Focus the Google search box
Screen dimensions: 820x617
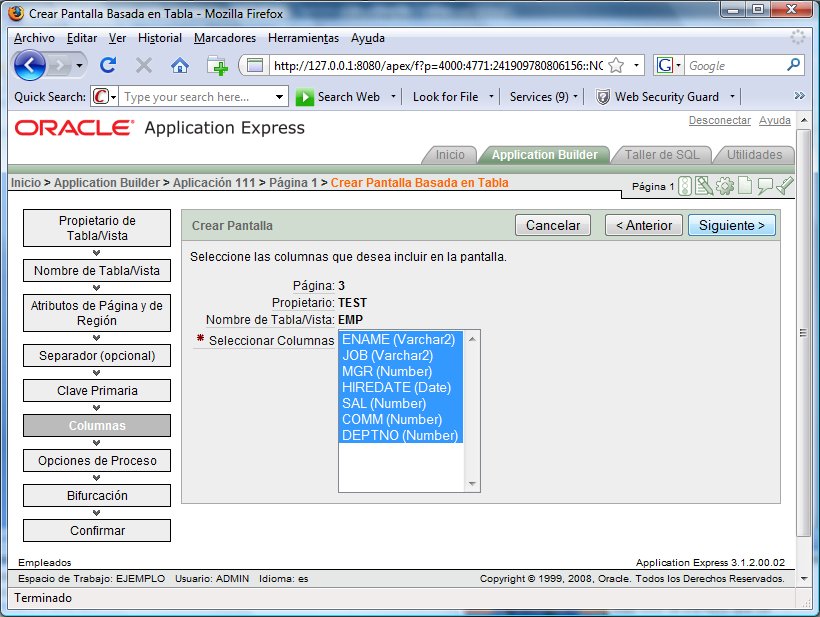736,65
